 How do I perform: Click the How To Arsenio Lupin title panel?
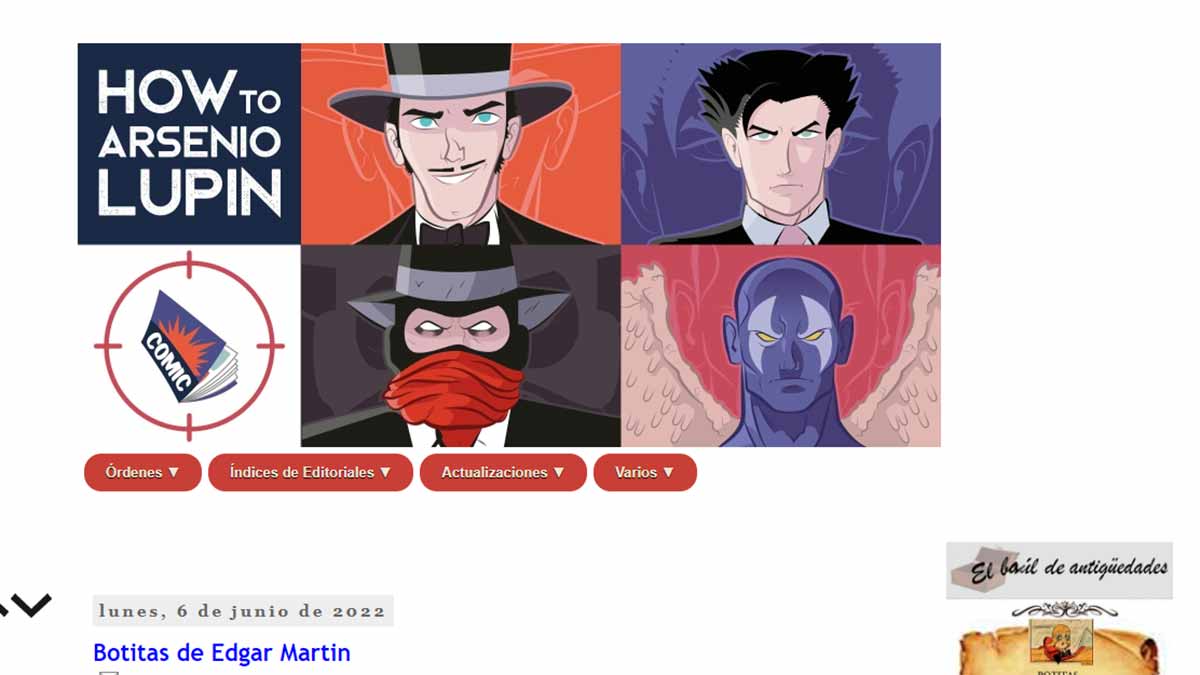189,144
